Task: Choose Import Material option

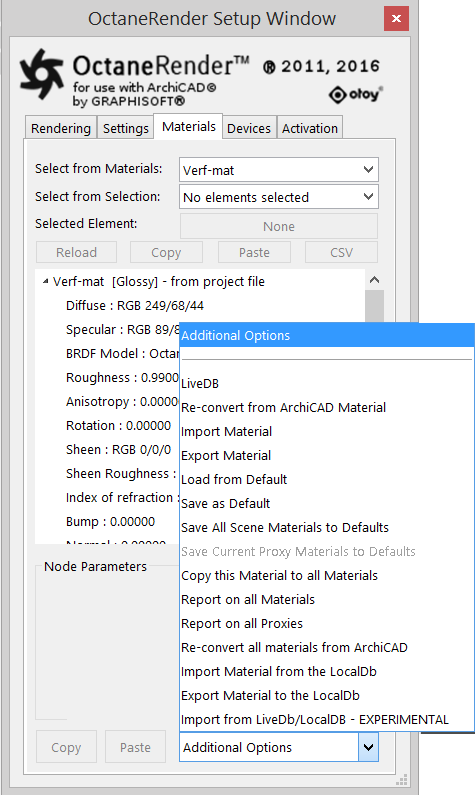Action: 327,431
